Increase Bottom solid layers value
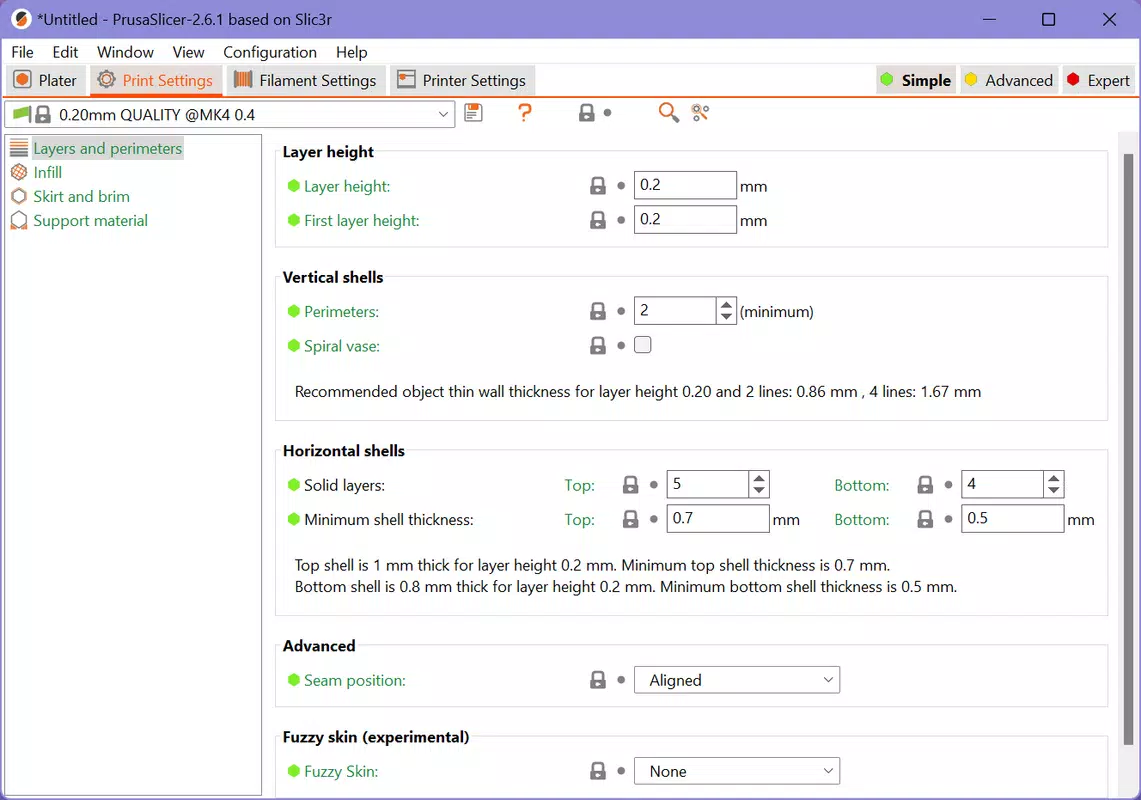This screenshot has width=1141, height=800. point(1054,478)
